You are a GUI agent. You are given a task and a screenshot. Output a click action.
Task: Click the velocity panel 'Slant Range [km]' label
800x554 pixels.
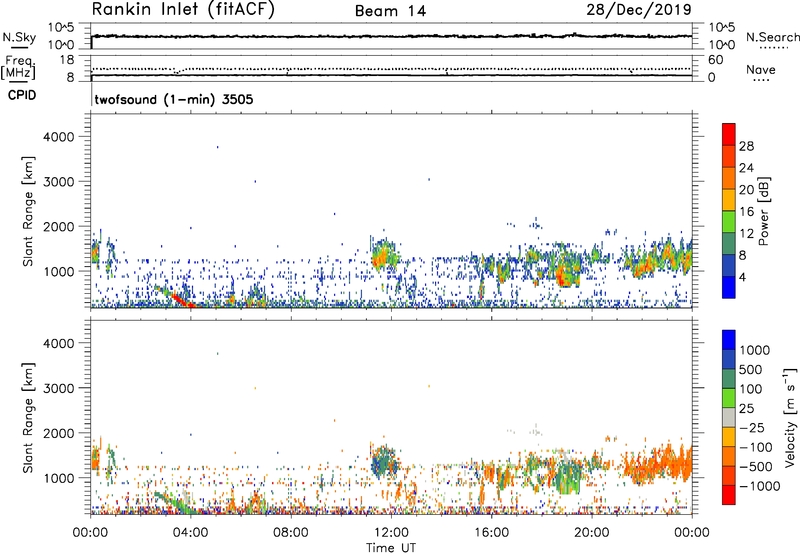28,418
